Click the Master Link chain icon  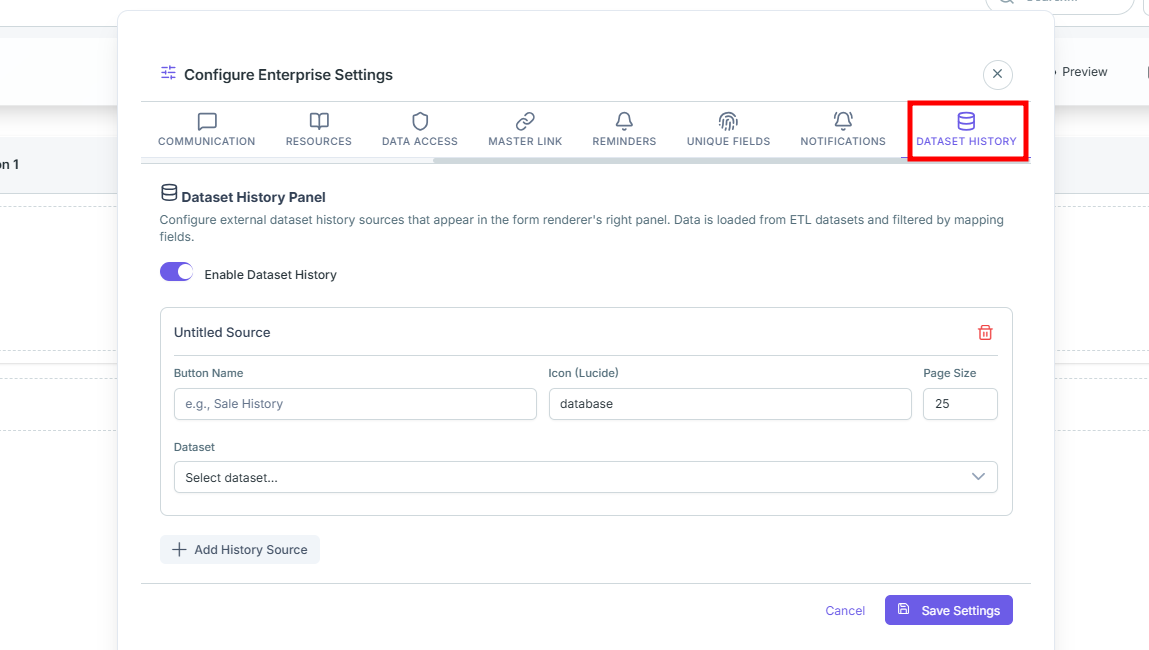click(x=525, y=121)
